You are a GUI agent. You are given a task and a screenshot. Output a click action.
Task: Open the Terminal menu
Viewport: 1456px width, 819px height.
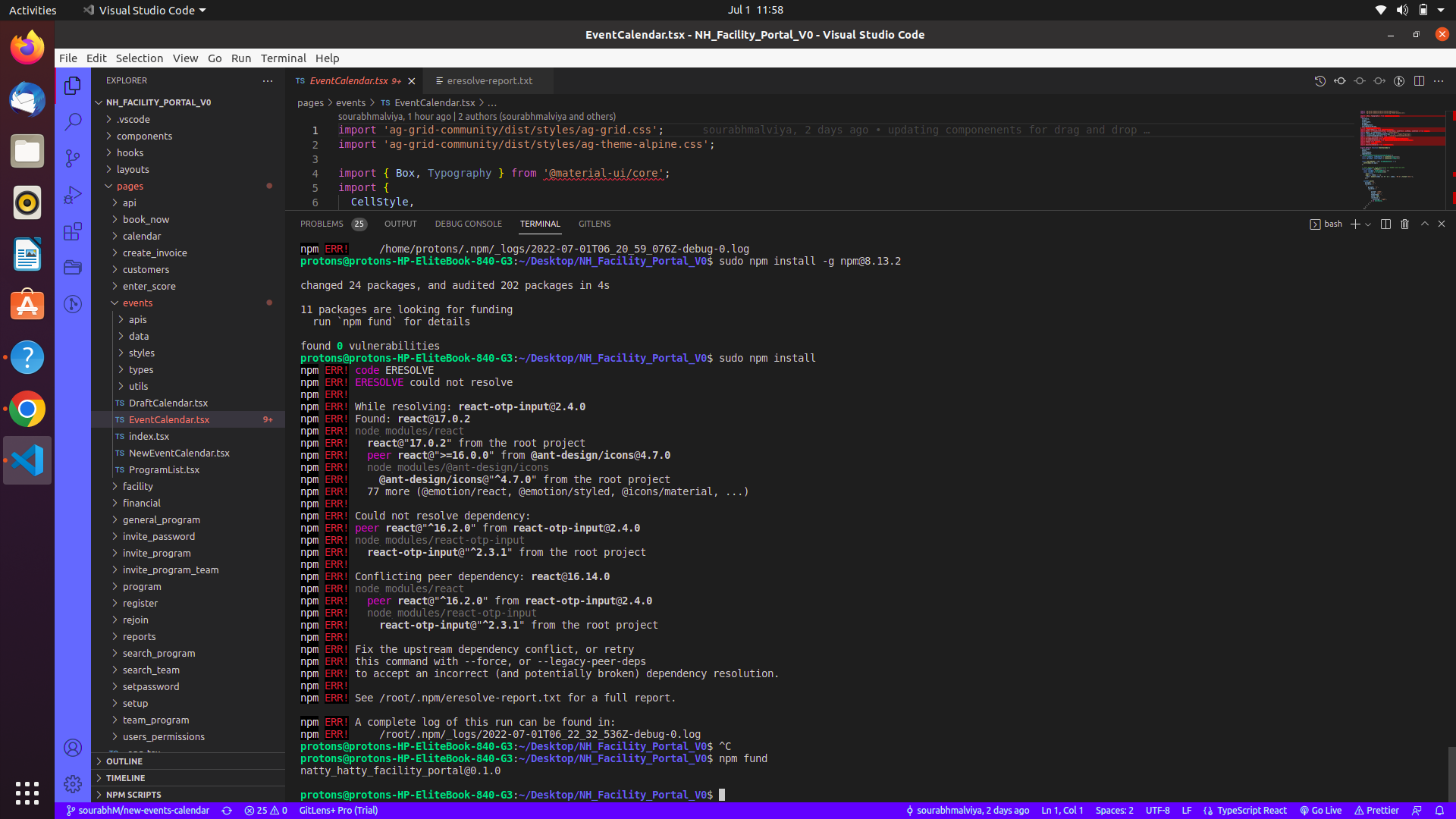point(283,58)
